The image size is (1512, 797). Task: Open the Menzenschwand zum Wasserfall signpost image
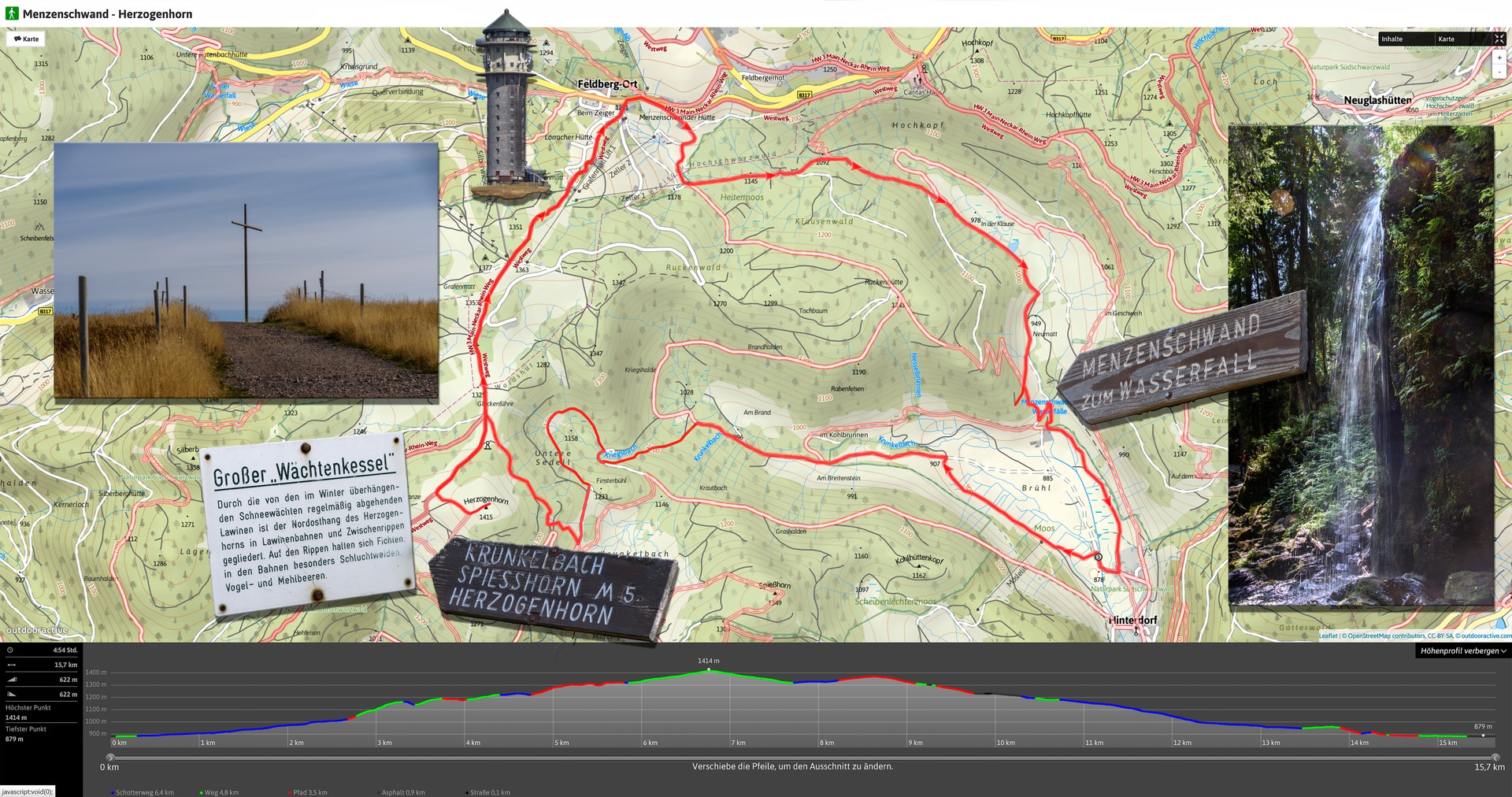pos(1181,359)
